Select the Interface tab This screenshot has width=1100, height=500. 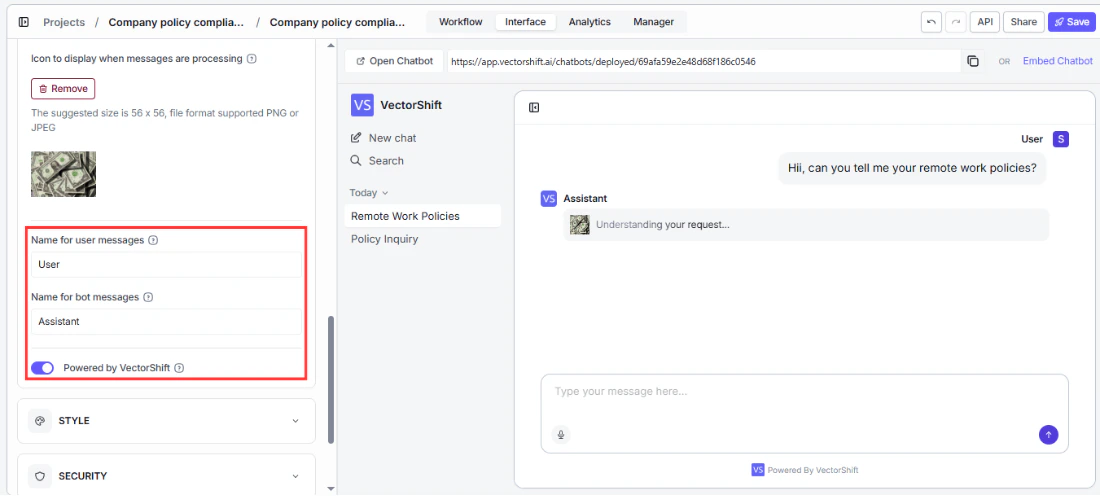click(x=525, y=22)
